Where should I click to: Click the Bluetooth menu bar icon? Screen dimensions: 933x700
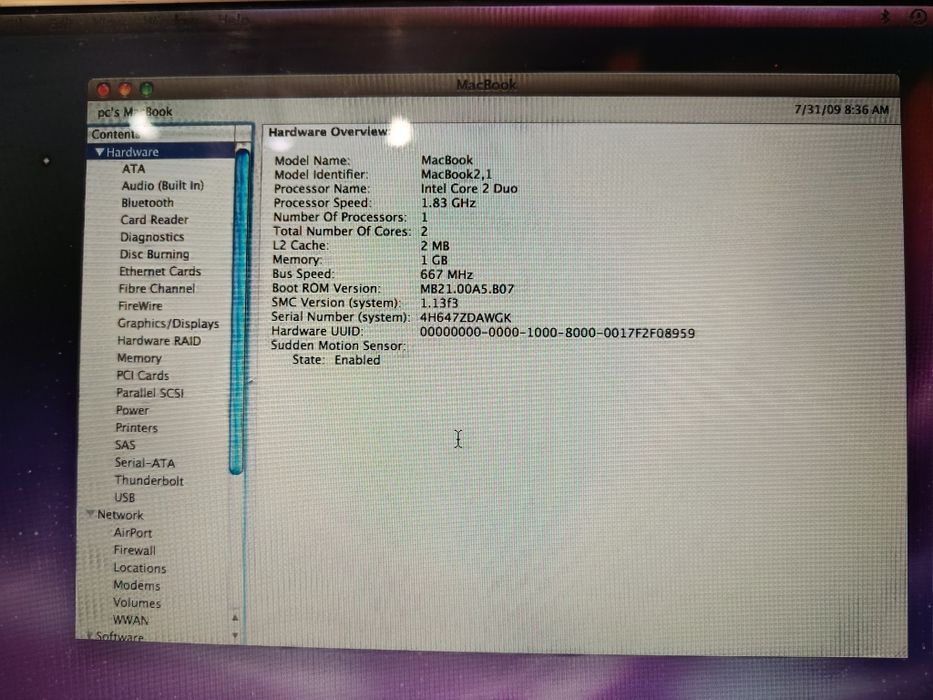tap(885, 16)
